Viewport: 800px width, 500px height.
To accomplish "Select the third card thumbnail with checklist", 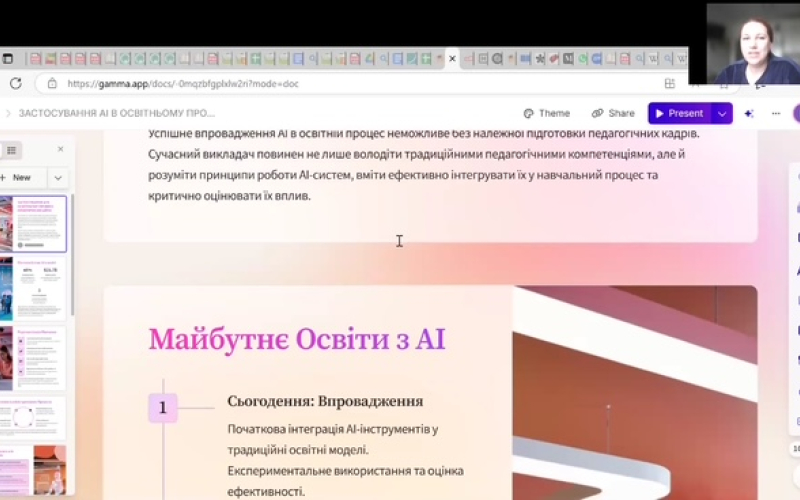I will pos(33,358).
